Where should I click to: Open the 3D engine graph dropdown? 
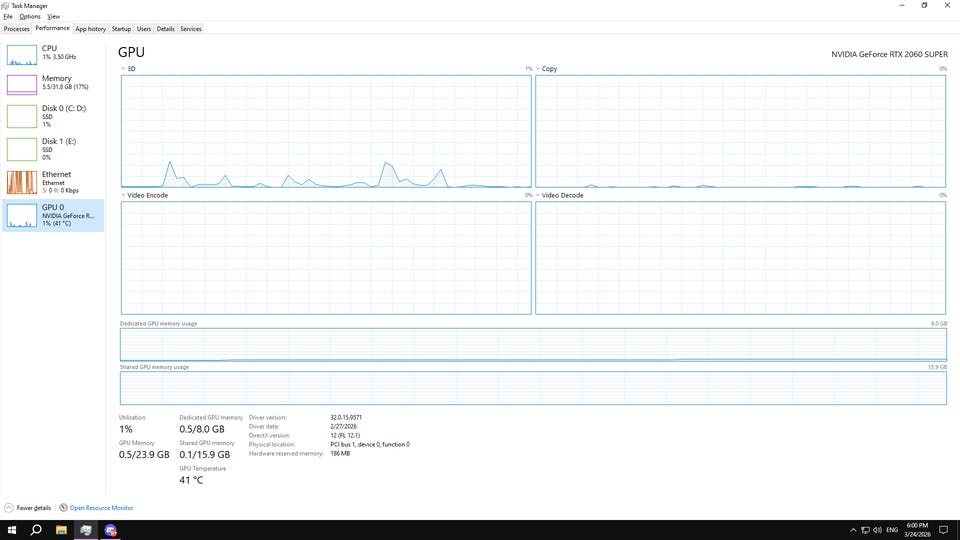[x=128, y=69]
